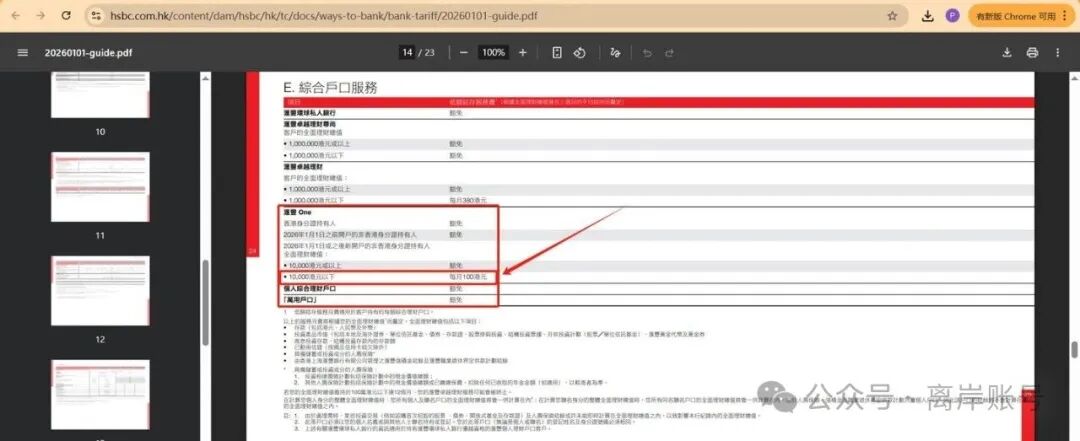Screen dimensions: 1080x441
Task: Edit the current page number field showing 14
Action: 408,52
